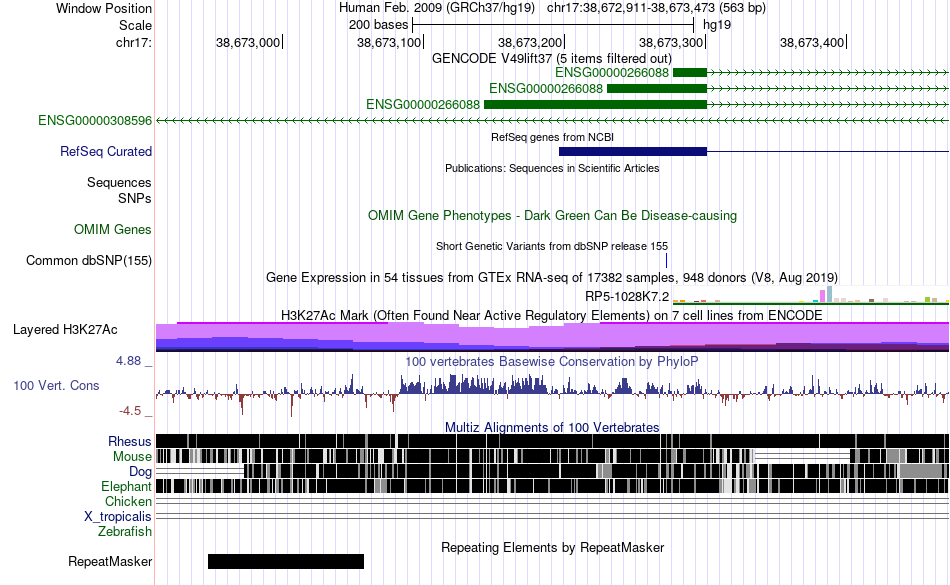Screen dimensions: 950x585
Task: Select the X_tropicalis alignment row label
Action: tap(118, 517)
